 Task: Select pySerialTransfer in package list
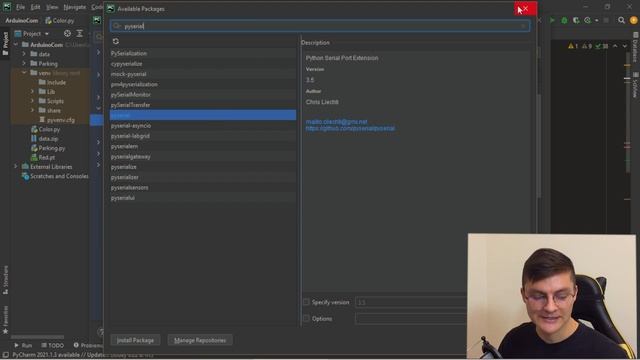pos(203,105)
